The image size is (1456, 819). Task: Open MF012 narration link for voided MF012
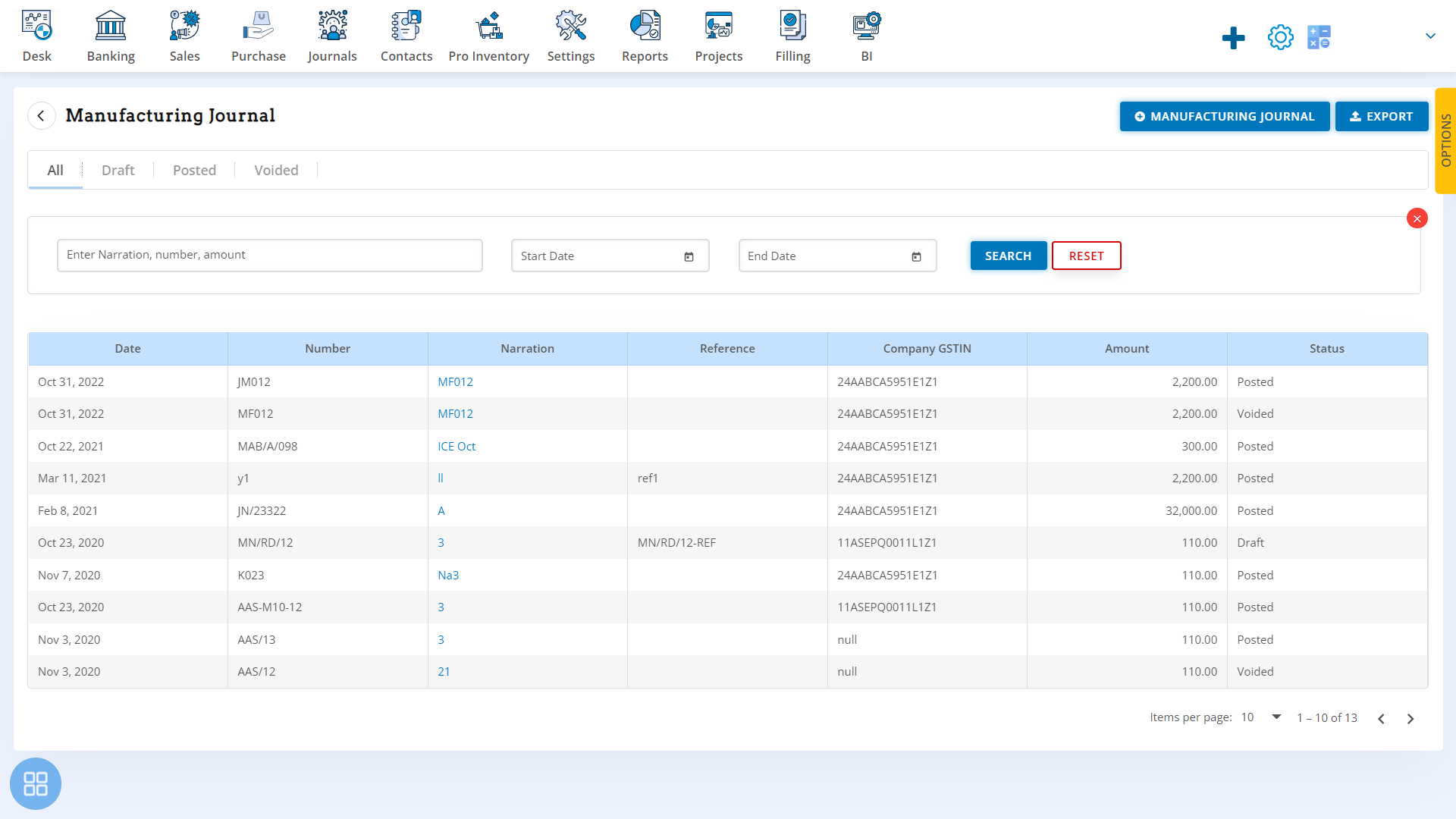tap(455, 413)
